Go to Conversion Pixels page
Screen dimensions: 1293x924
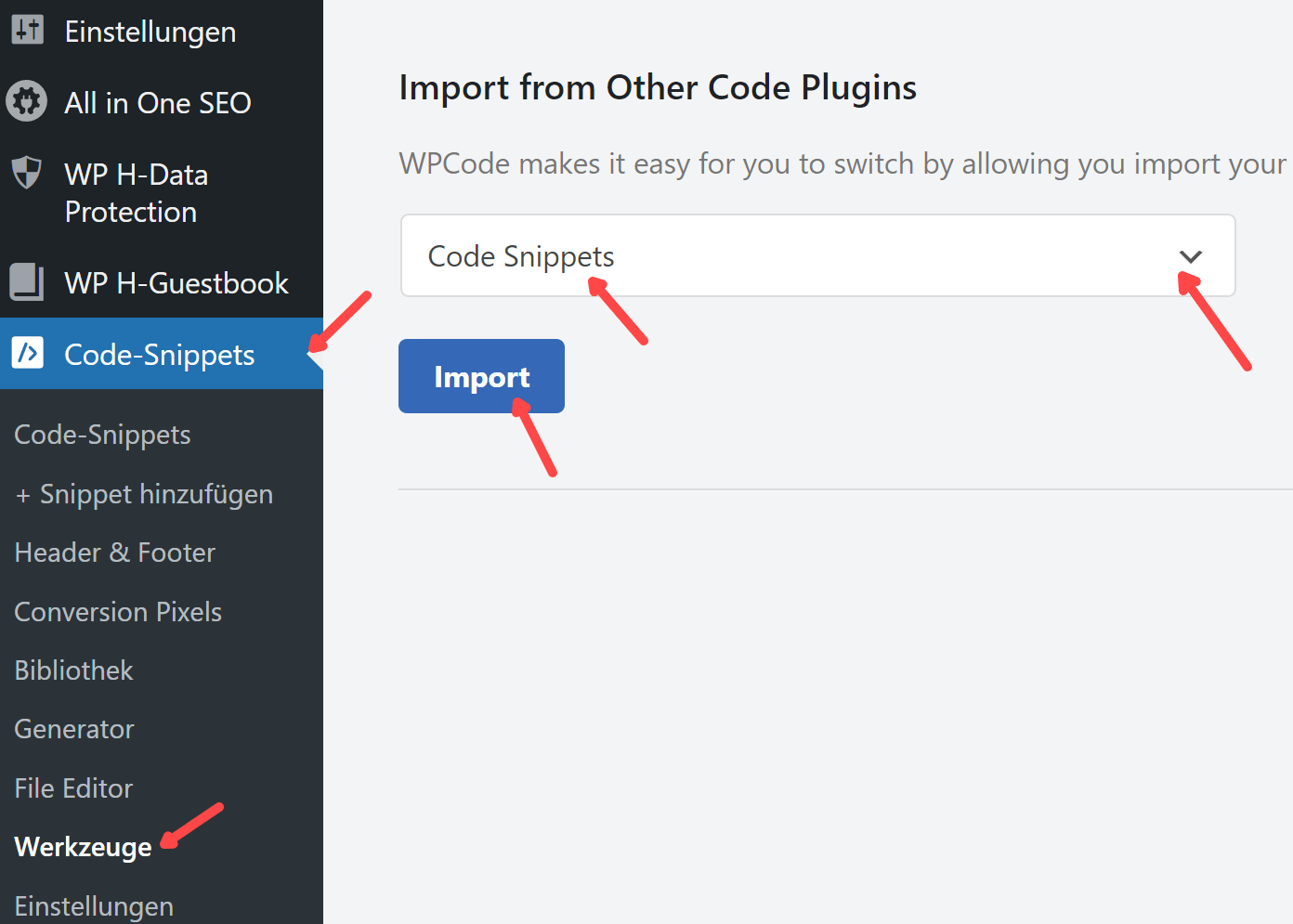tap(118, 612)
